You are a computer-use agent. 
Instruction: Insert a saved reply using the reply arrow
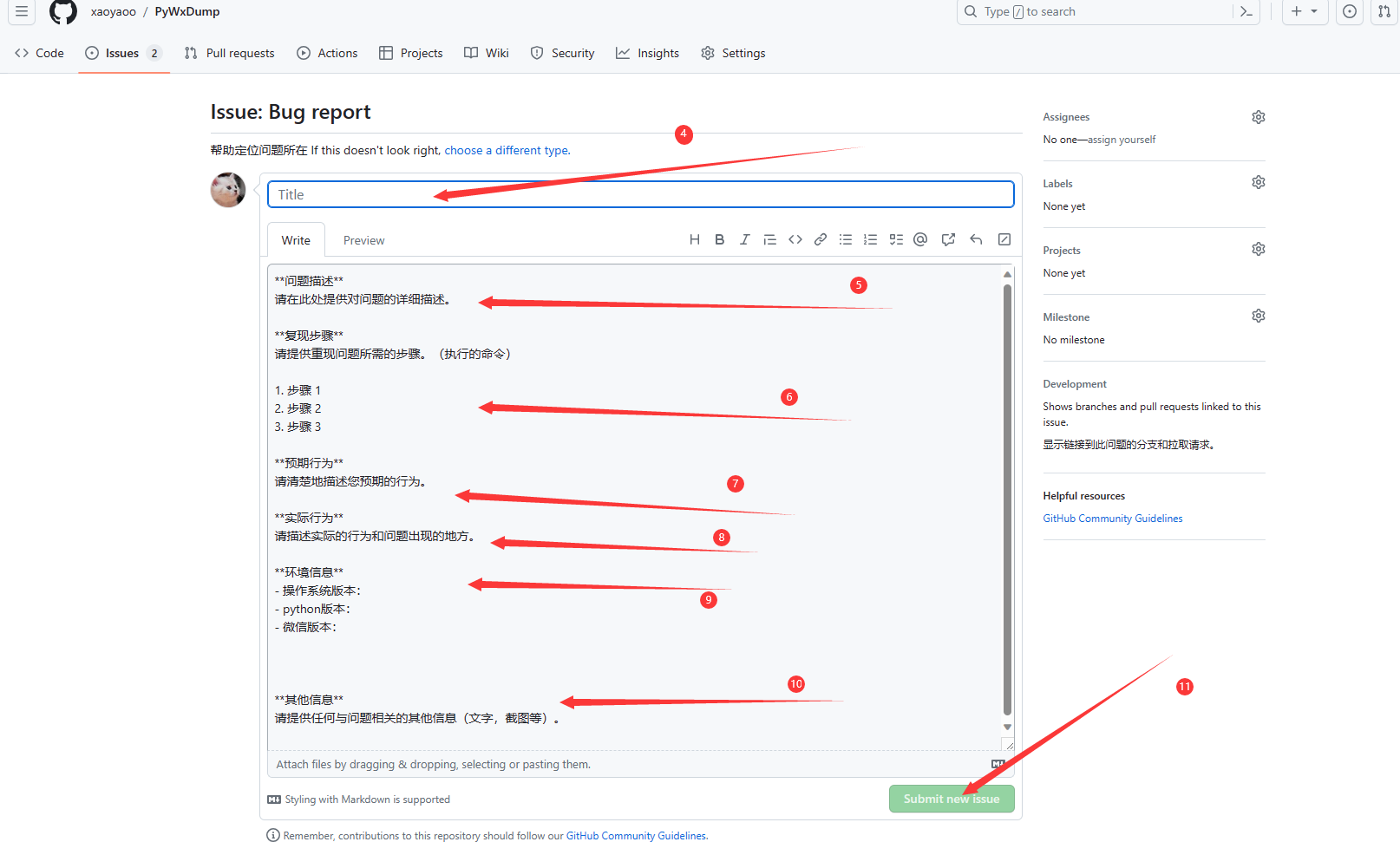pyautogui.click(x=976, y=240)
